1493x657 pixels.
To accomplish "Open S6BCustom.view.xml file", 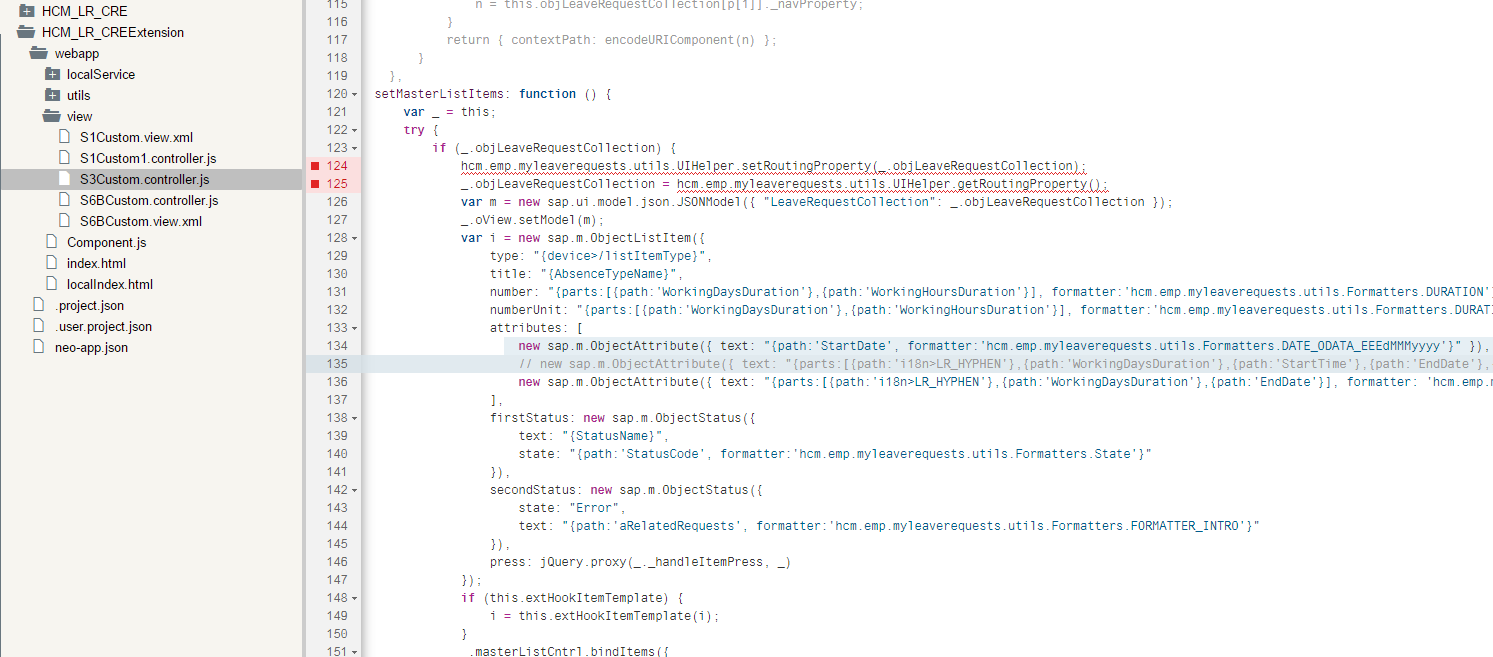I will 140,221.
